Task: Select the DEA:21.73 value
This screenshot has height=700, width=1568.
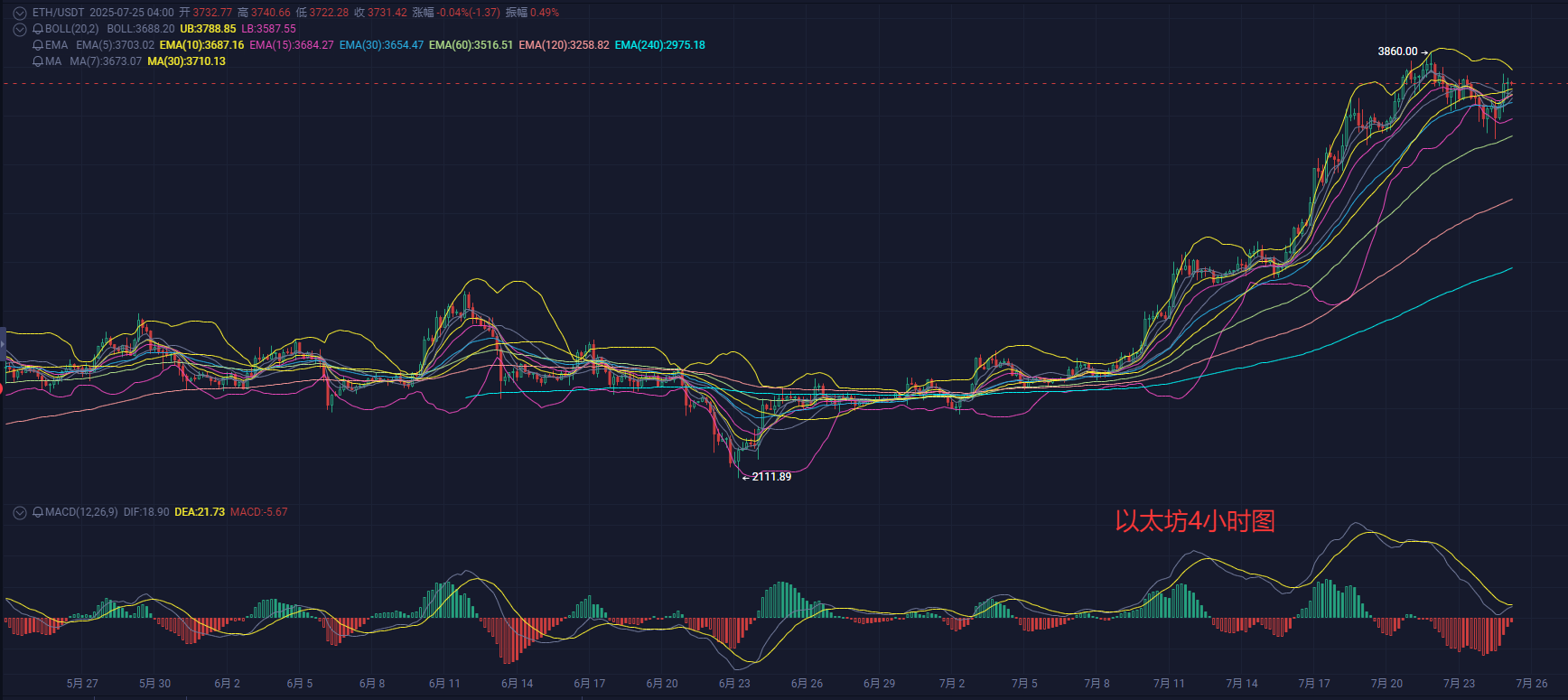Action: tap(200, 512)
